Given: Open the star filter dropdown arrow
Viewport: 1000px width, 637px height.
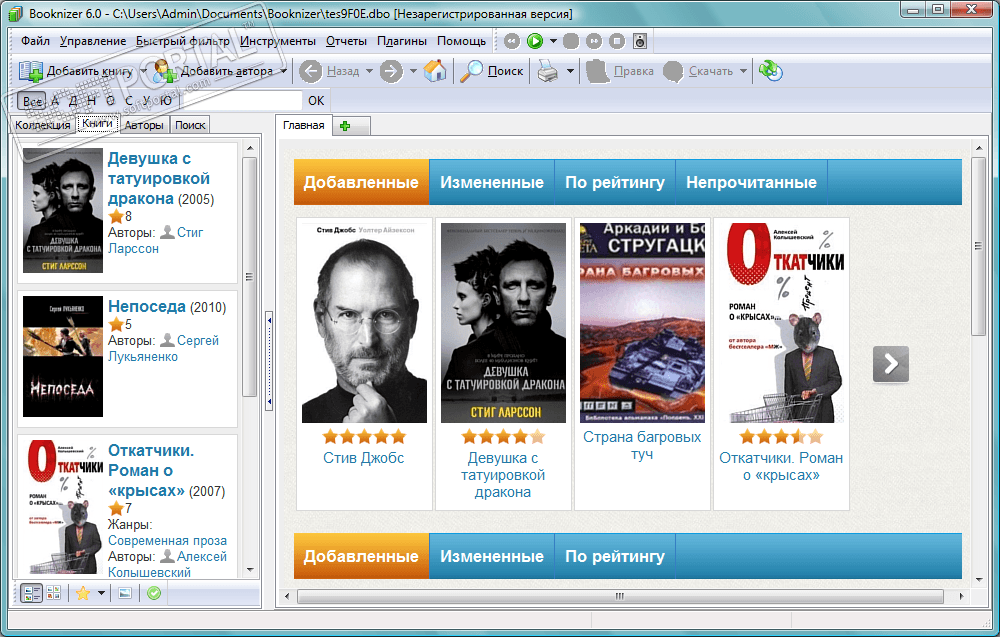Looking at the screenshot, I should (x=101, y=593).
